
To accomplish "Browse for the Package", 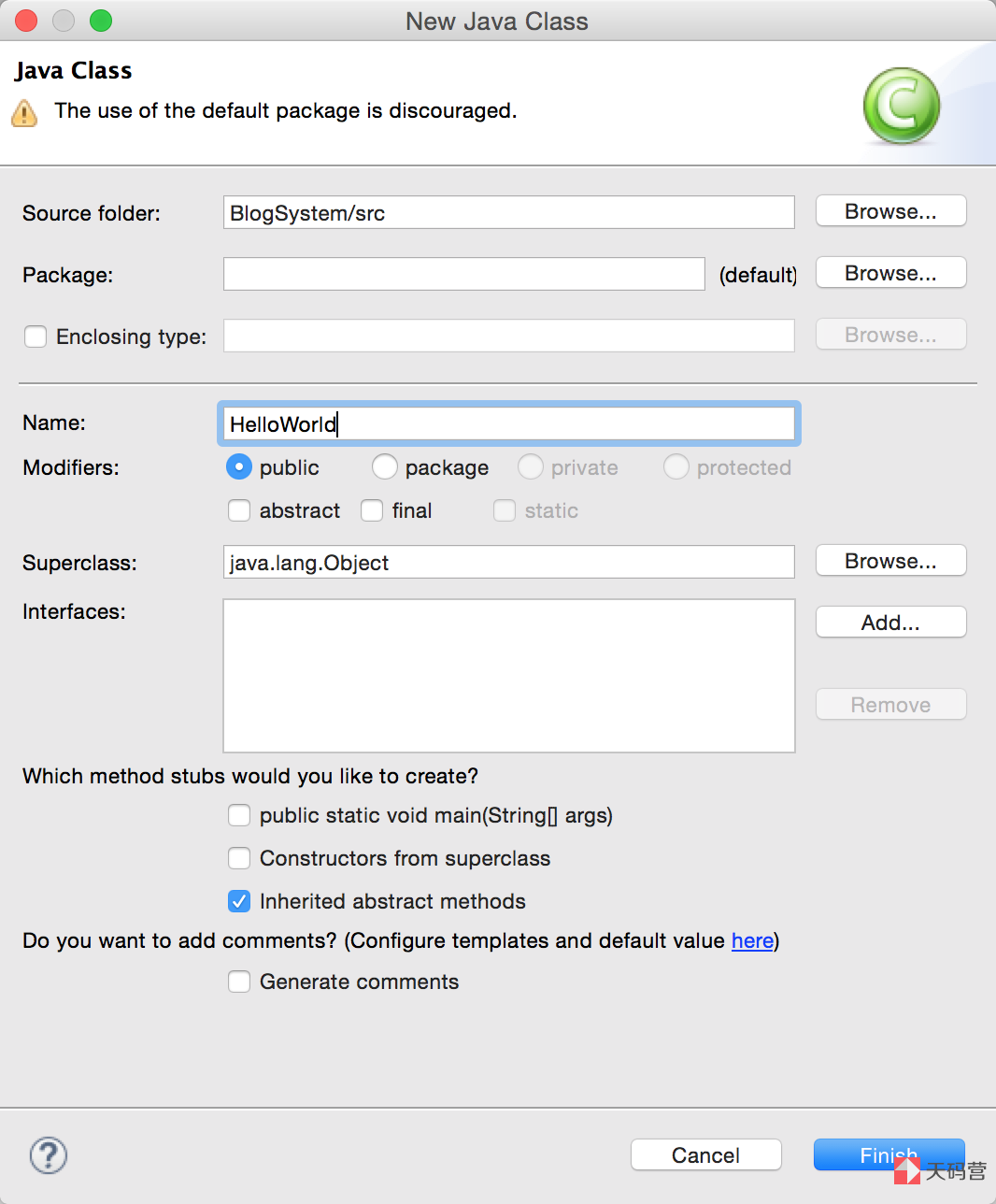I will click(890, 273).
